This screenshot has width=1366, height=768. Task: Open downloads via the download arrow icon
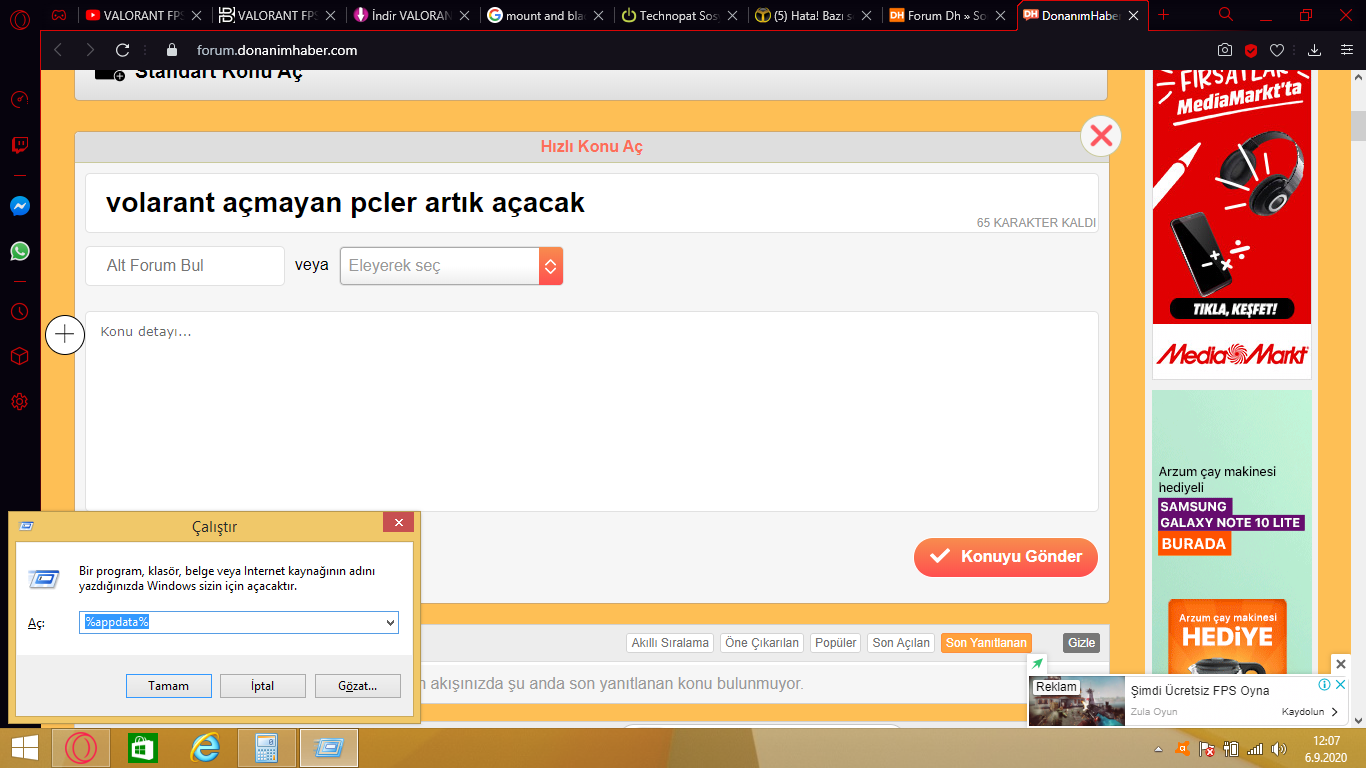1315,50
